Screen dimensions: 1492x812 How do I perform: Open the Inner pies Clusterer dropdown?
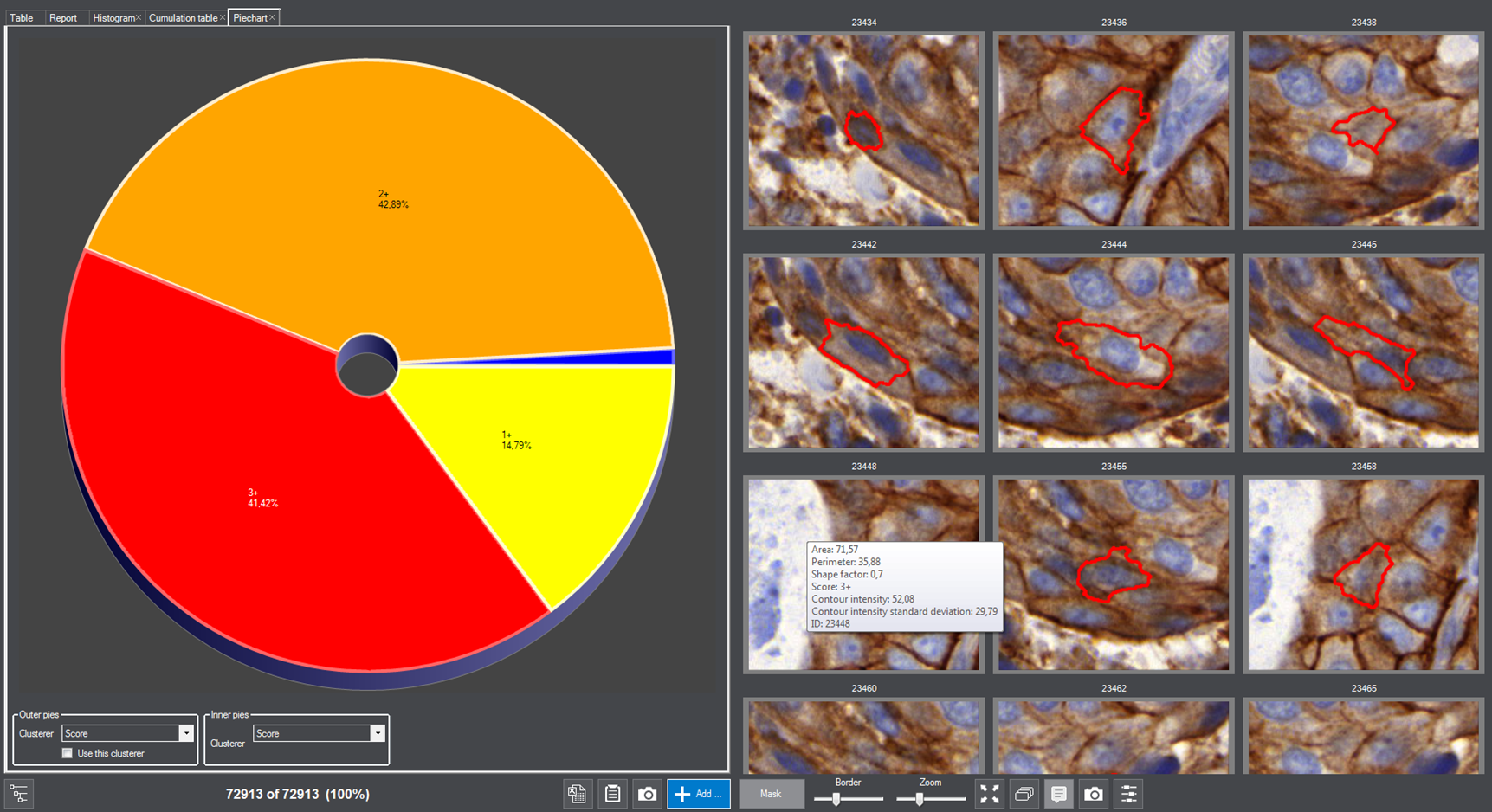coord(377,733)
